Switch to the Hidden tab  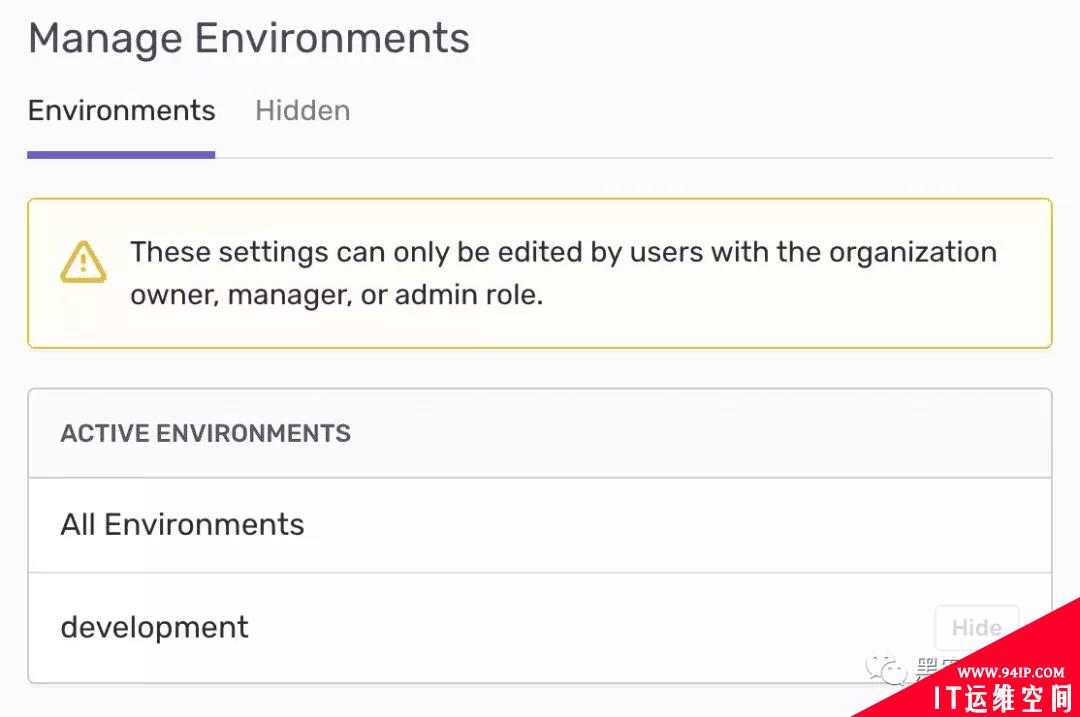tap(302, 111)
